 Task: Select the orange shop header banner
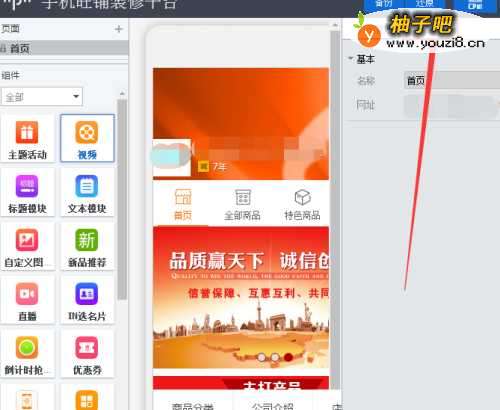[x=241, y=124]
